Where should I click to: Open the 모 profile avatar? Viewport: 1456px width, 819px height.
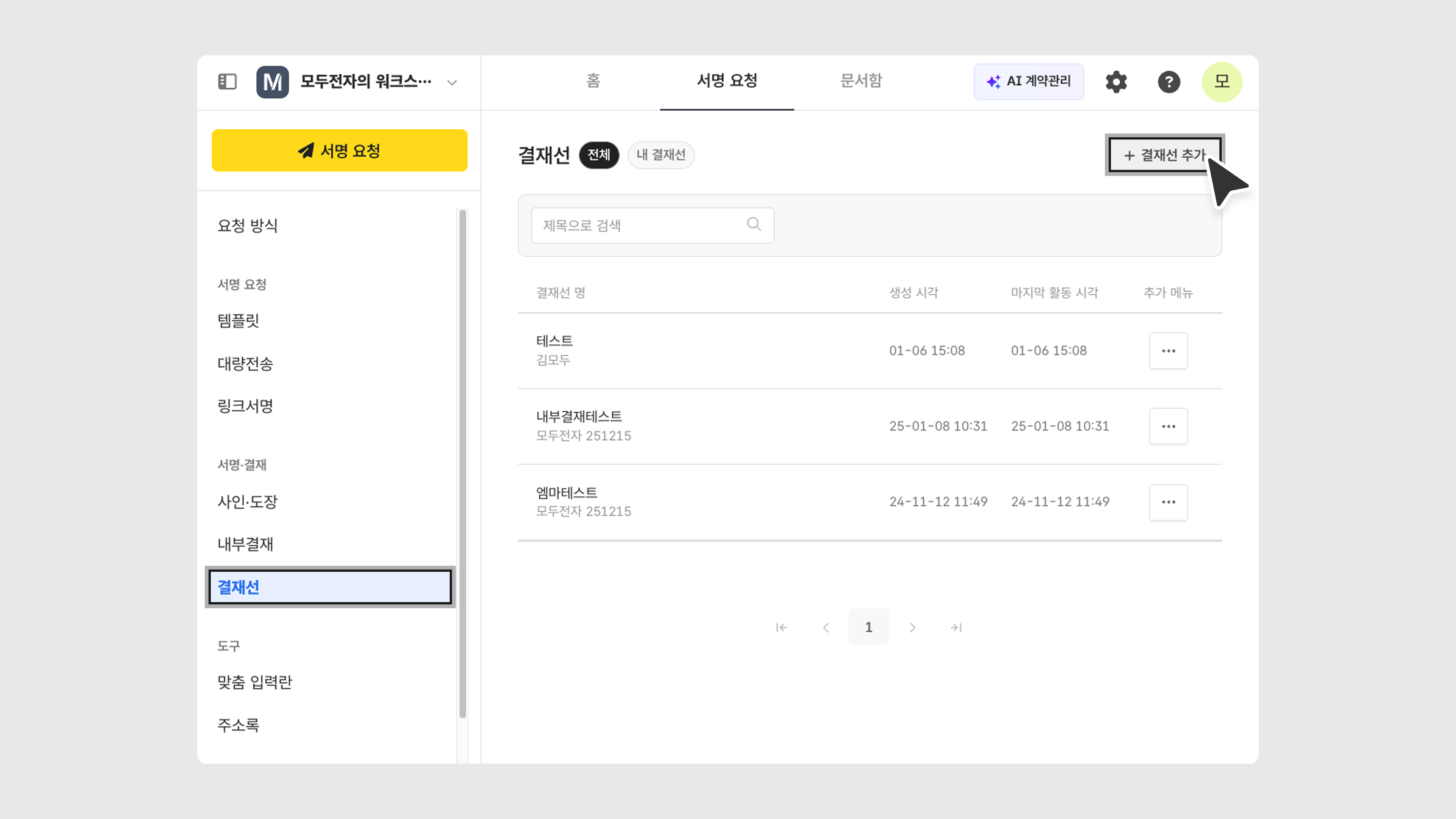point(1221,82)
